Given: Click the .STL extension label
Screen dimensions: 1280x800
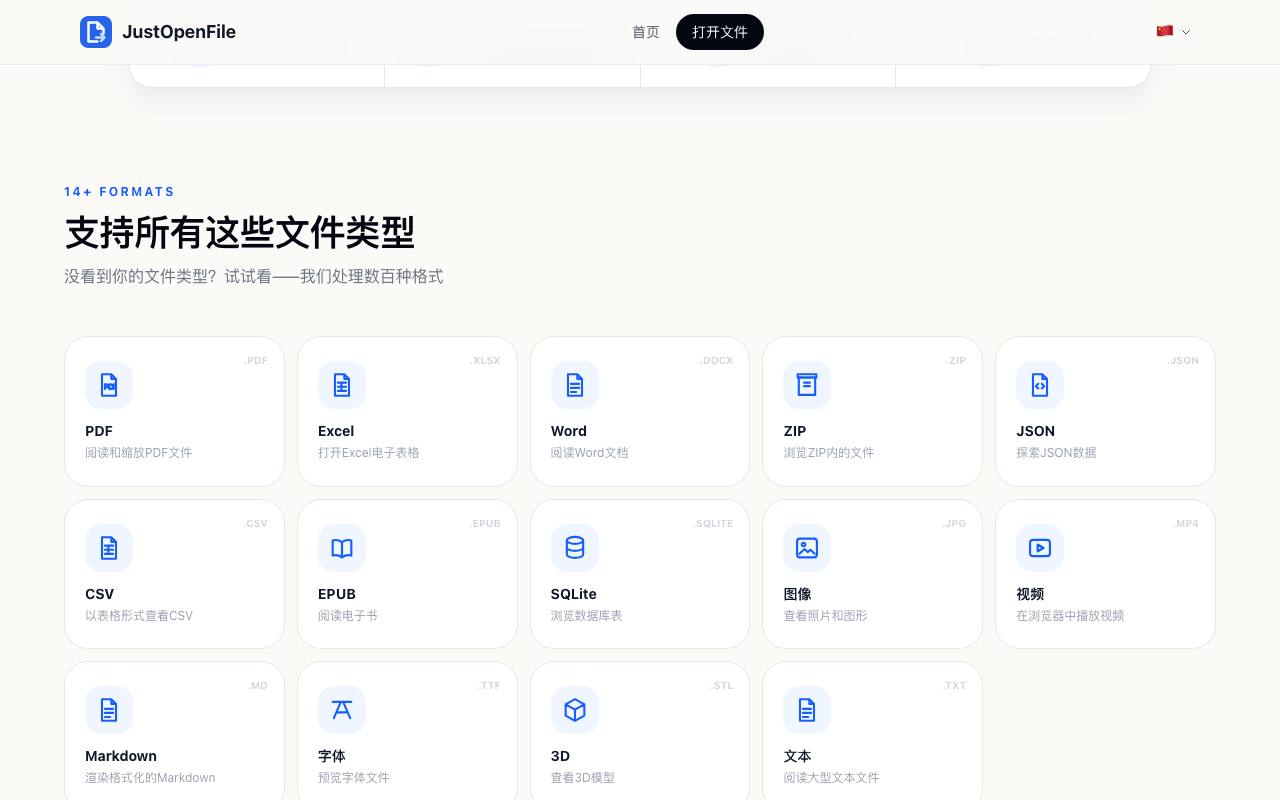Looking at the screenshot, I should click(x=722, y=686).
